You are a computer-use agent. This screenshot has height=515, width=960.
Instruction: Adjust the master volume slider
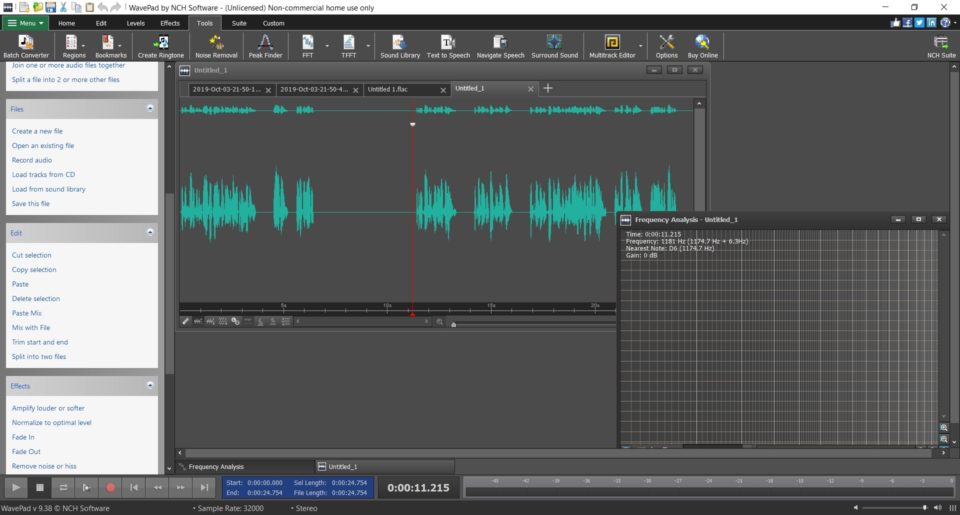point(894,508)
